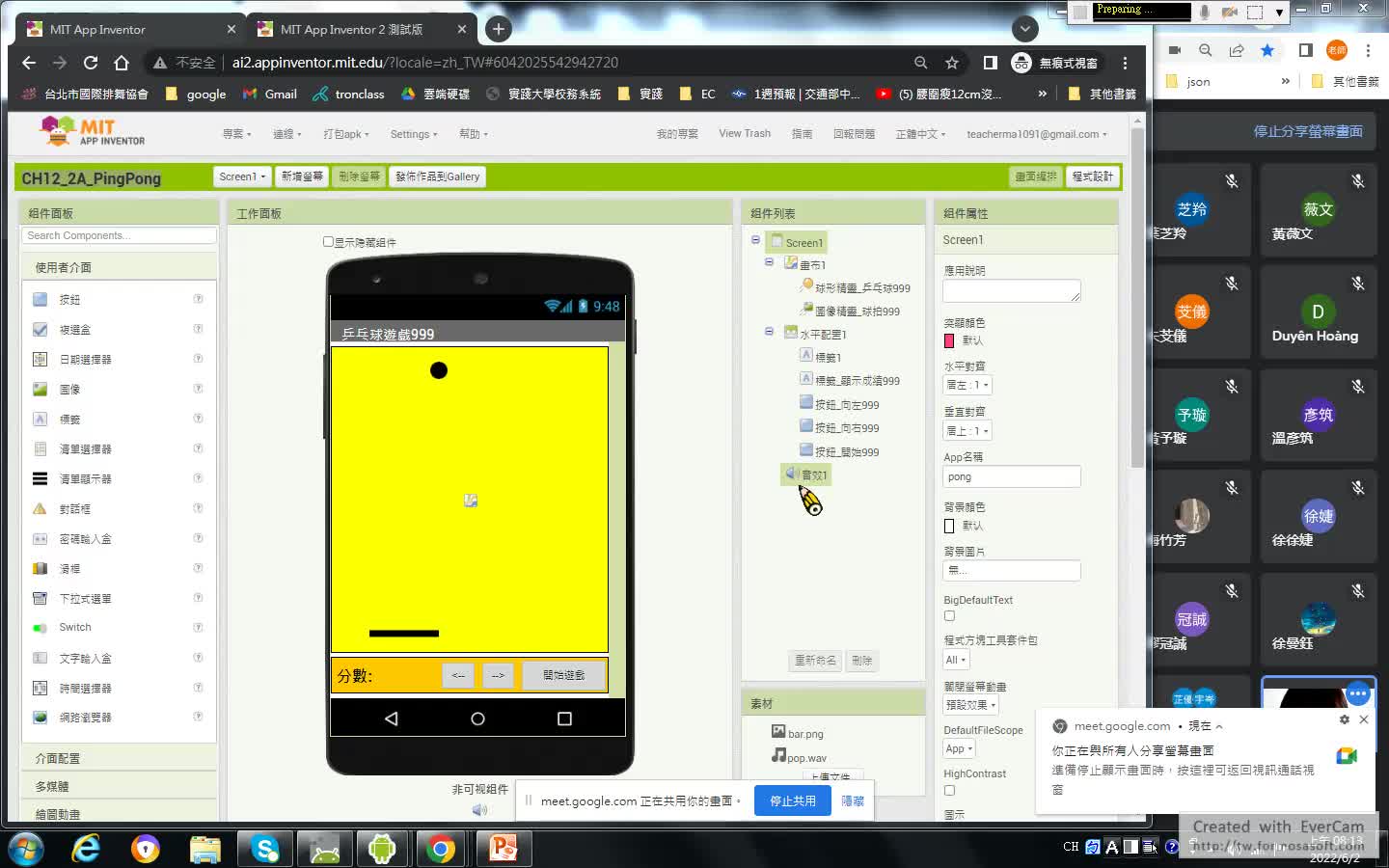Open the Chrome three-dot menu
The width and height of the screenshot is (1389, 868).
pos(1125,63)
